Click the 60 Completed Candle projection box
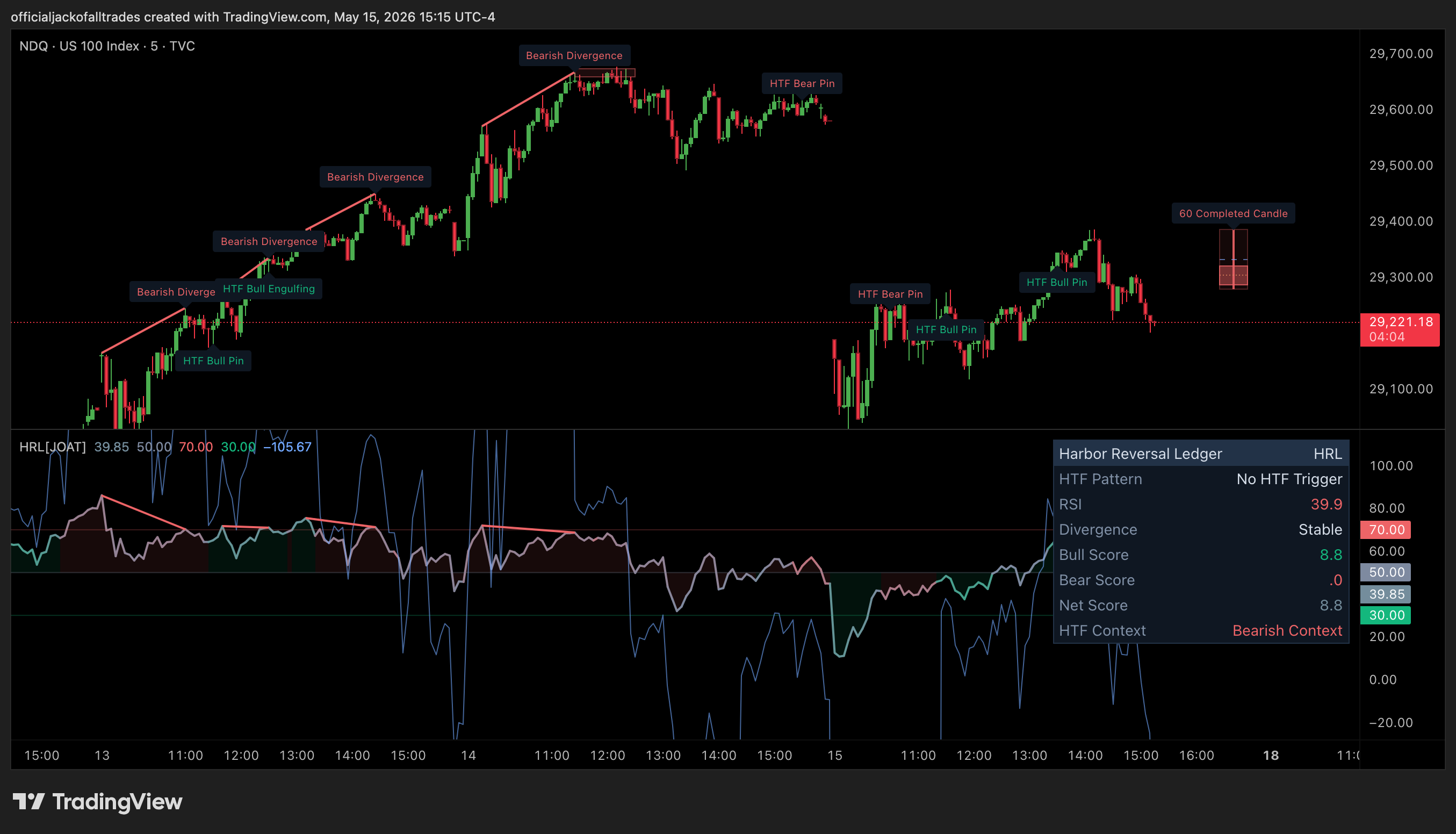The height and width of the screenshot is (834, 1456). click(x=1232, y=259)
